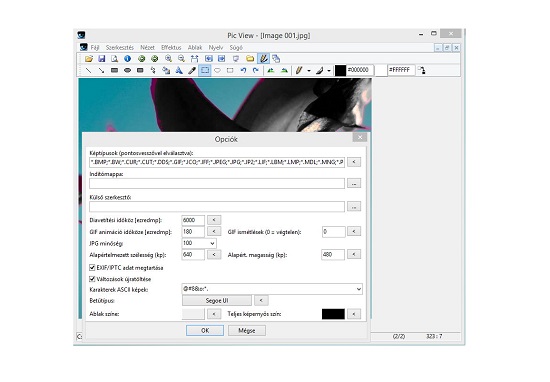
Task: Open the Nézet menu
Action: pos(147,47)
